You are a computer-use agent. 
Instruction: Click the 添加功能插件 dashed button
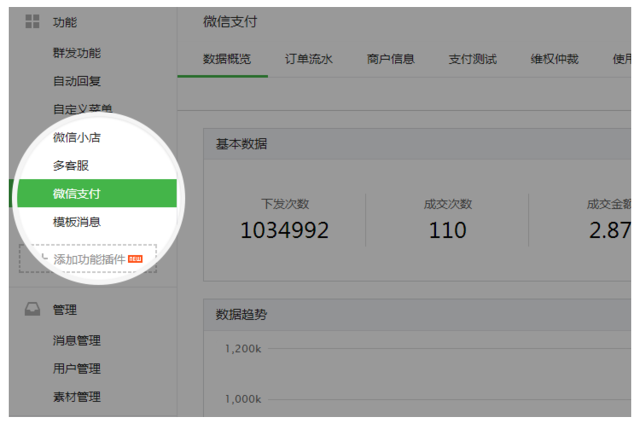coord(88,259)
